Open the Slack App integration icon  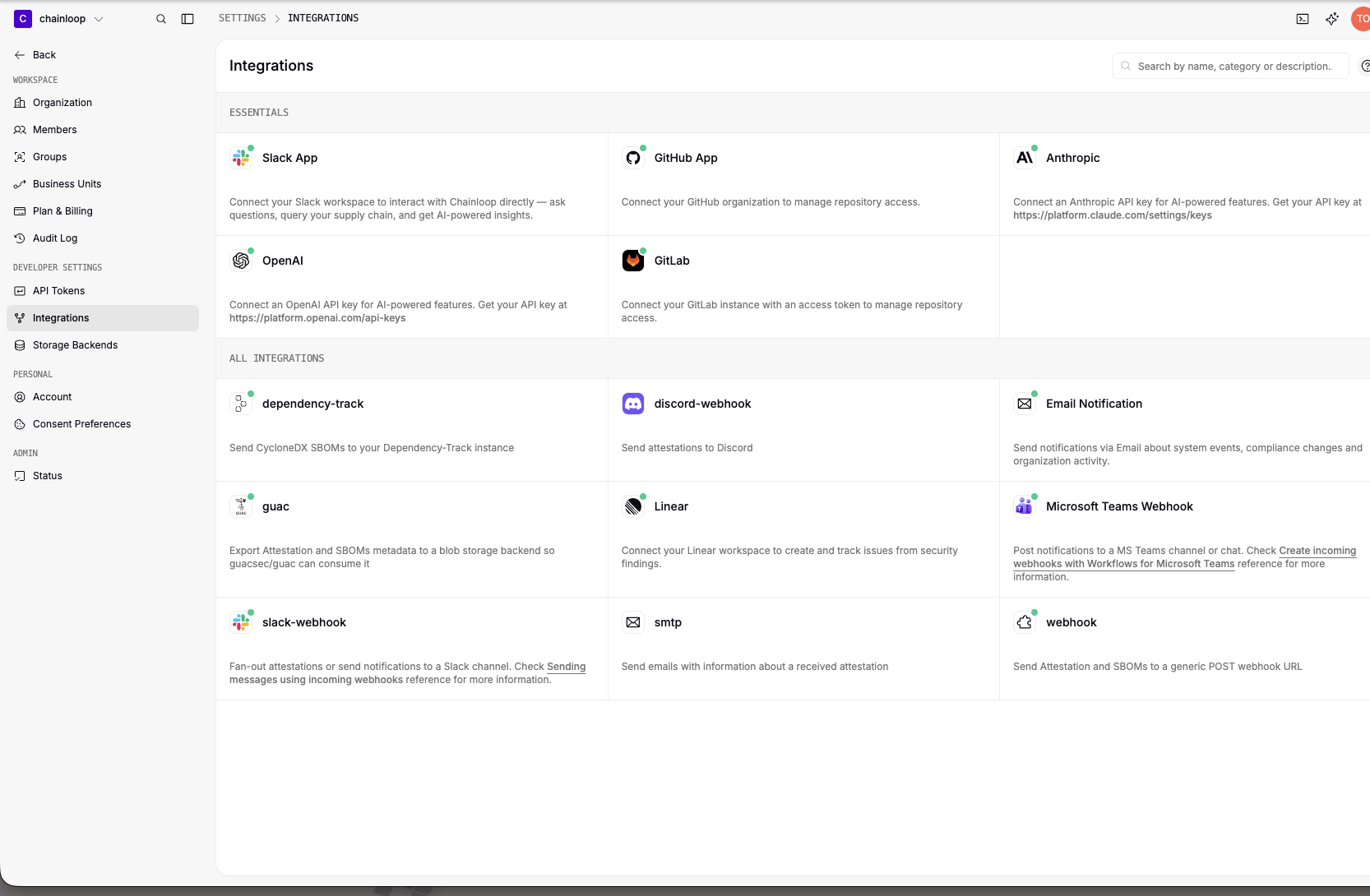pyautogui.click(x=241, y=158)
